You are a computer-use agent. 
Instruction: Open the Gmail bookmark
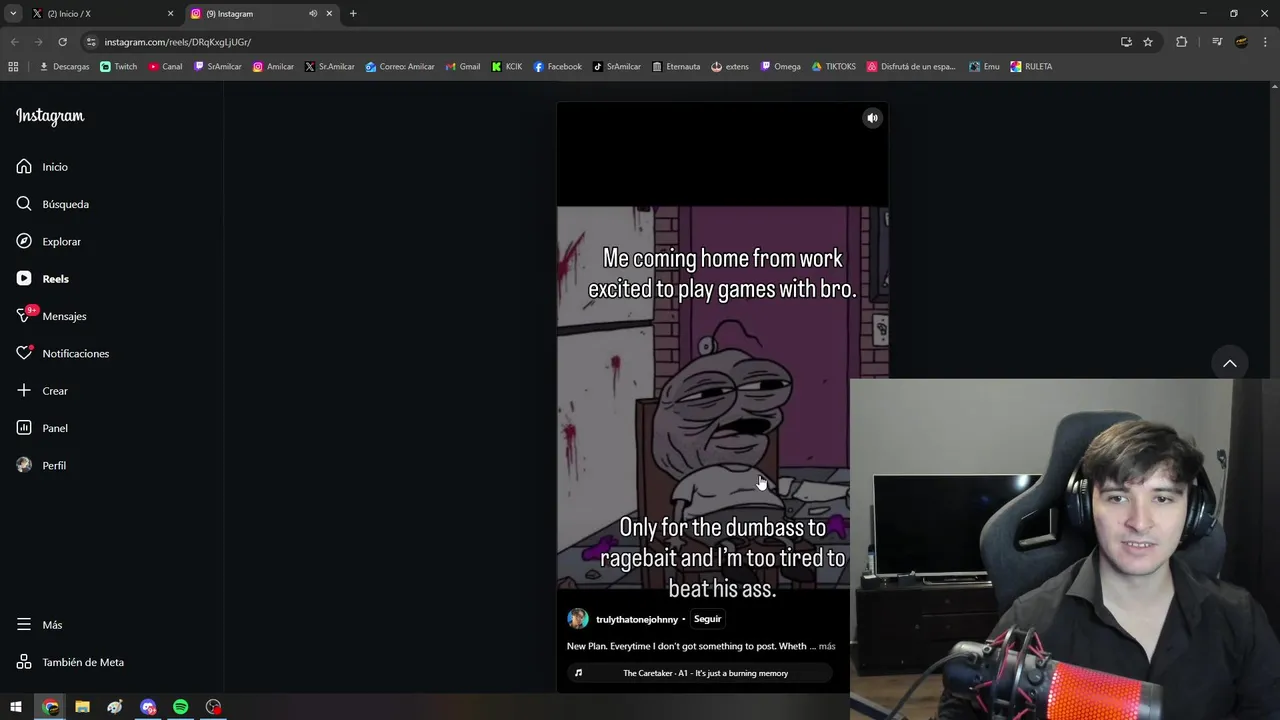click(x=463, y=67)
